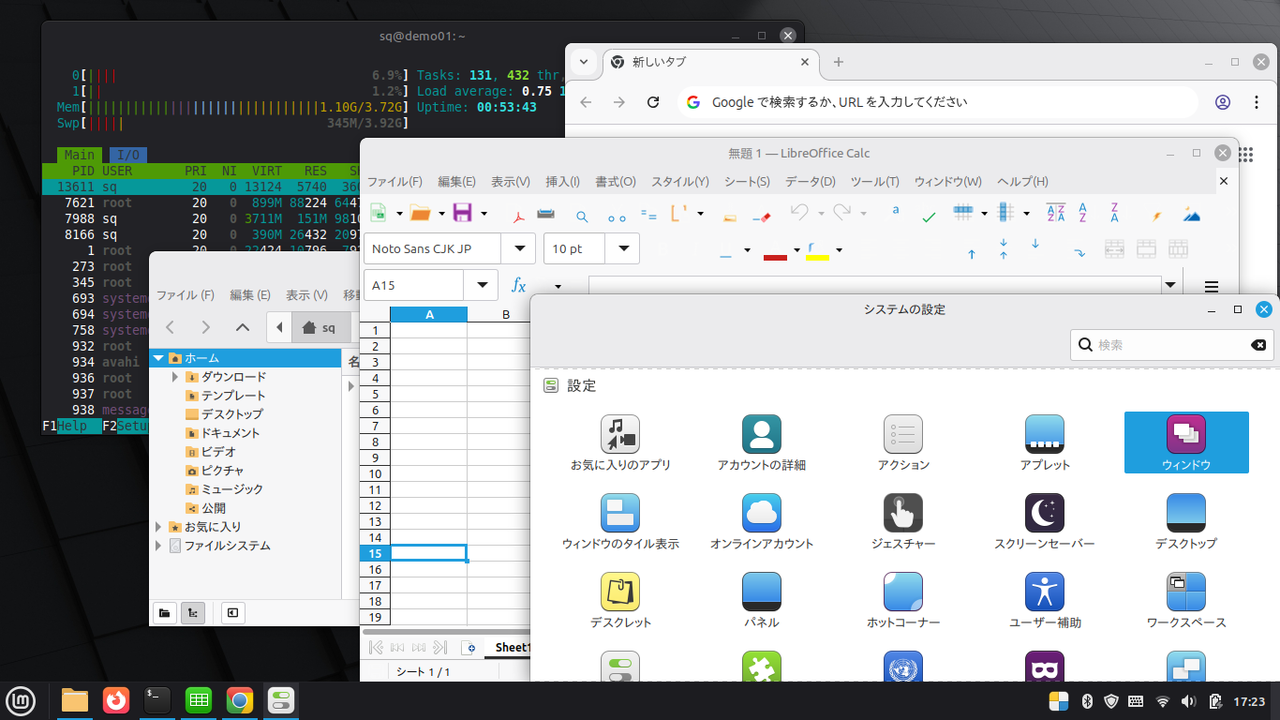Open the font size dropdown
The height and width of the screenshot is (720, 1280).
tap(623, 248)
